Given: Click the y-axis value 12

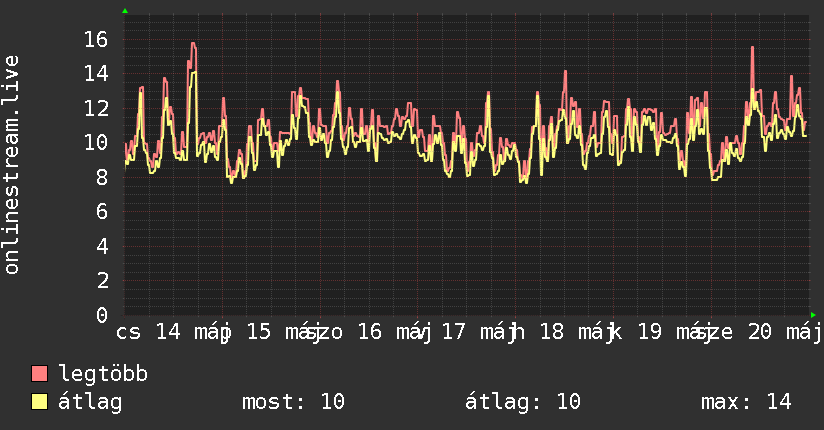Looking at the screenshot, I should [96, 108].
